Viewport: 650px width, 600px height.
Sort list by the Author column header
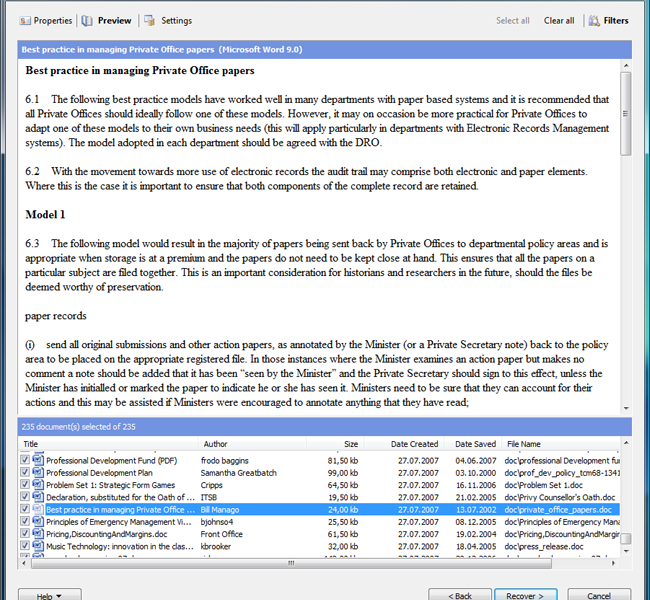pos(252,444)
